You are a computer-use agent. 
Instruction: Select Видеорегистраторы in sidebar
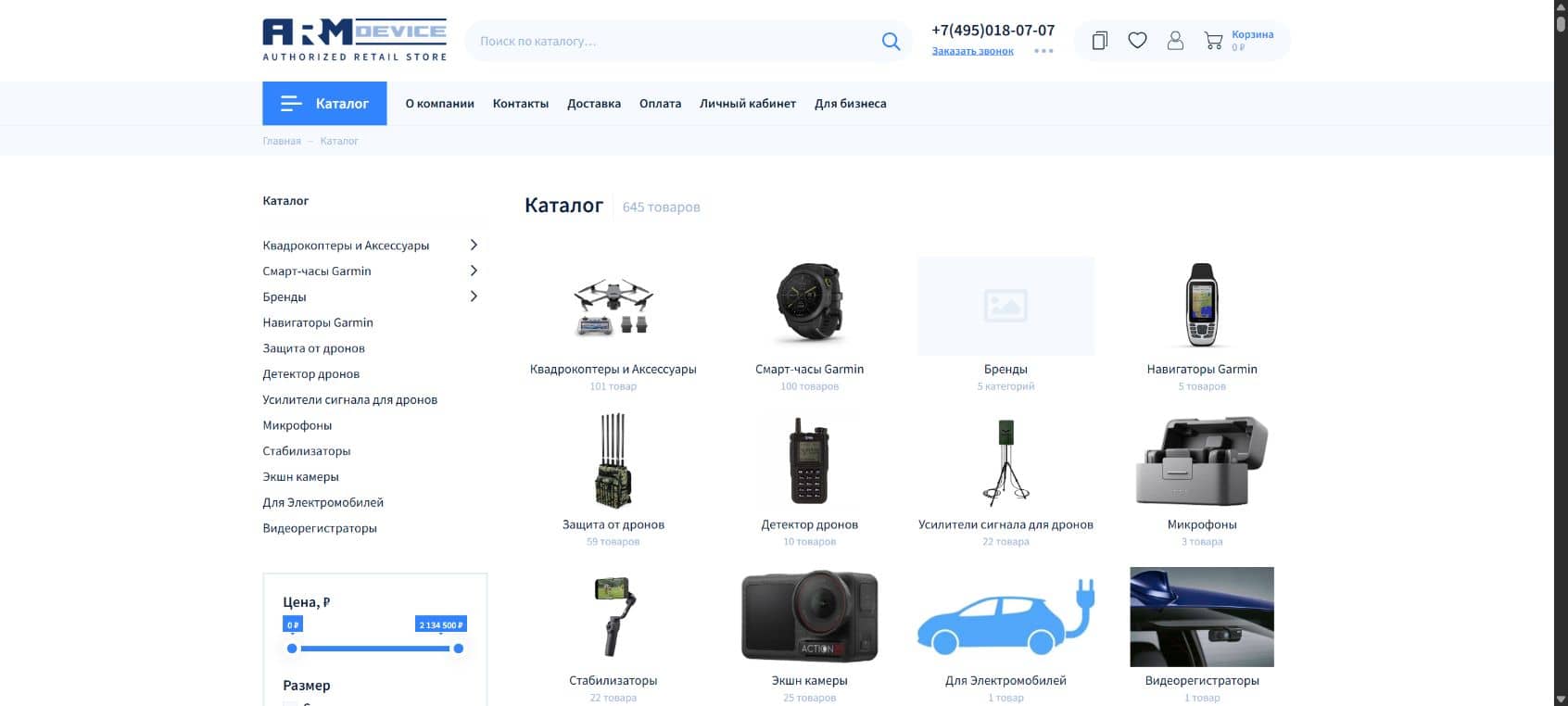320,528
